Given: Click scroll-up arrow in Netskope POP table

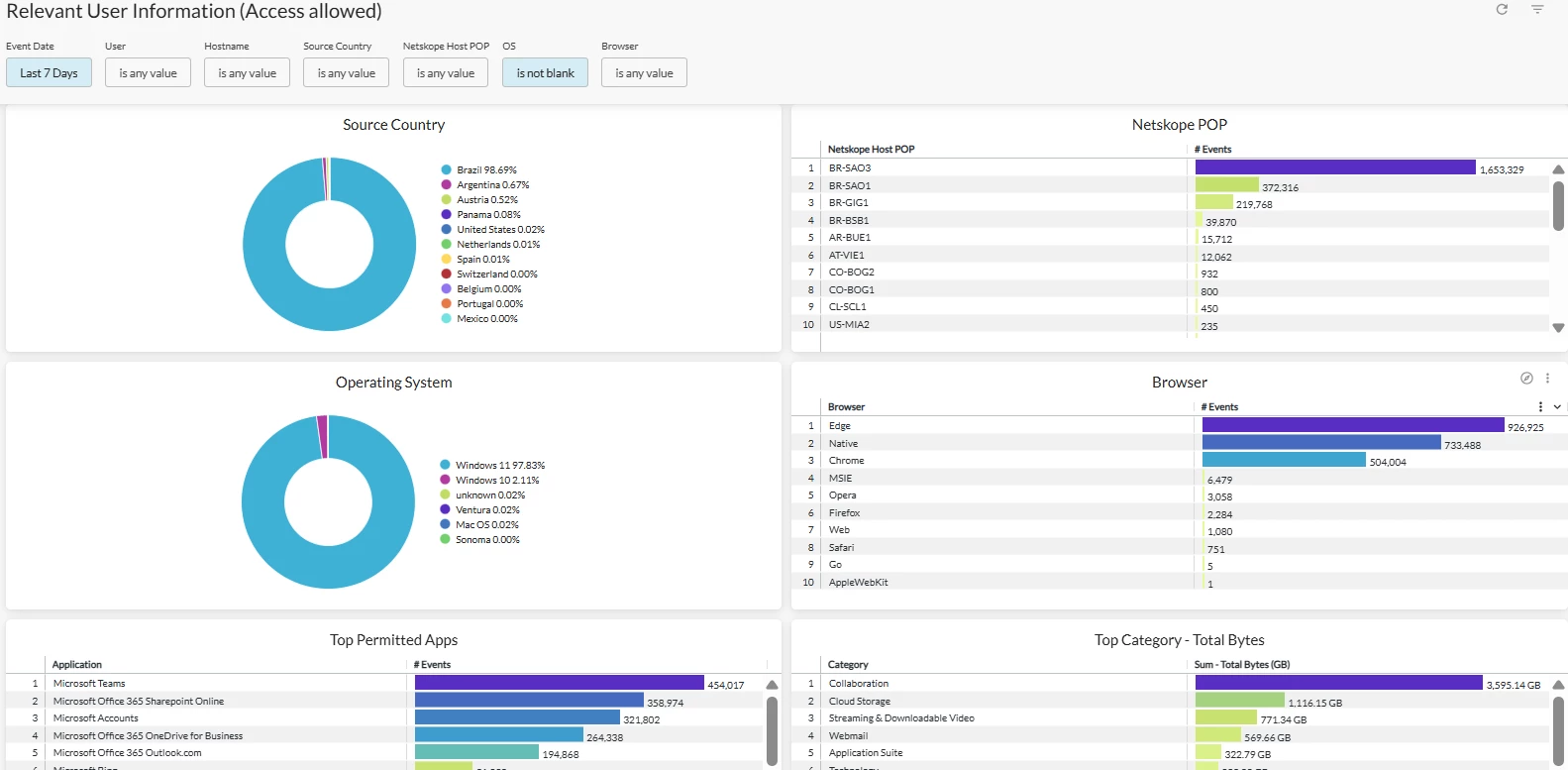Looking at the screenshot, I should [1558, 168].
